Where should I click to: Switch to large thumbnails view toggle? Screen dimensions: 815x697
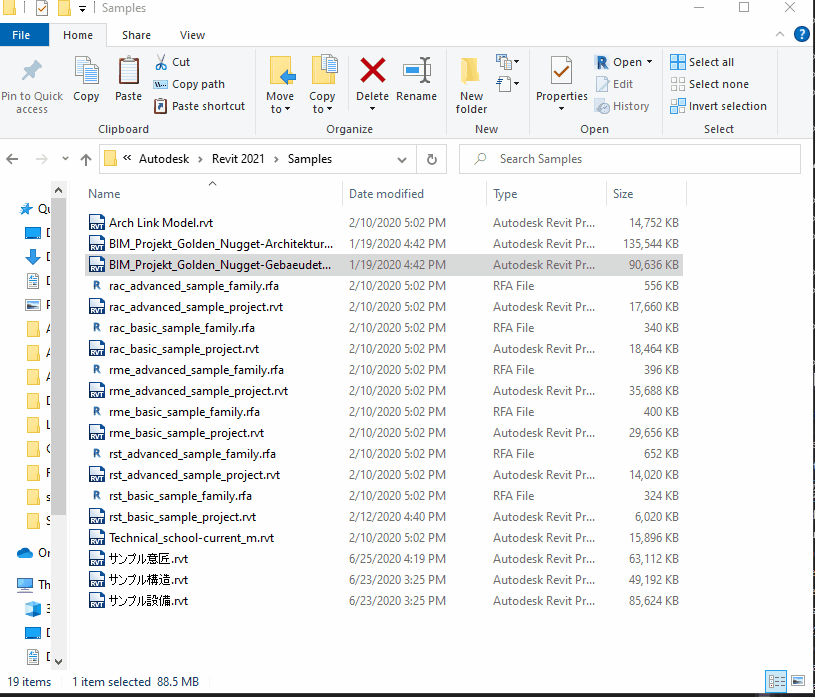point(799,681)
